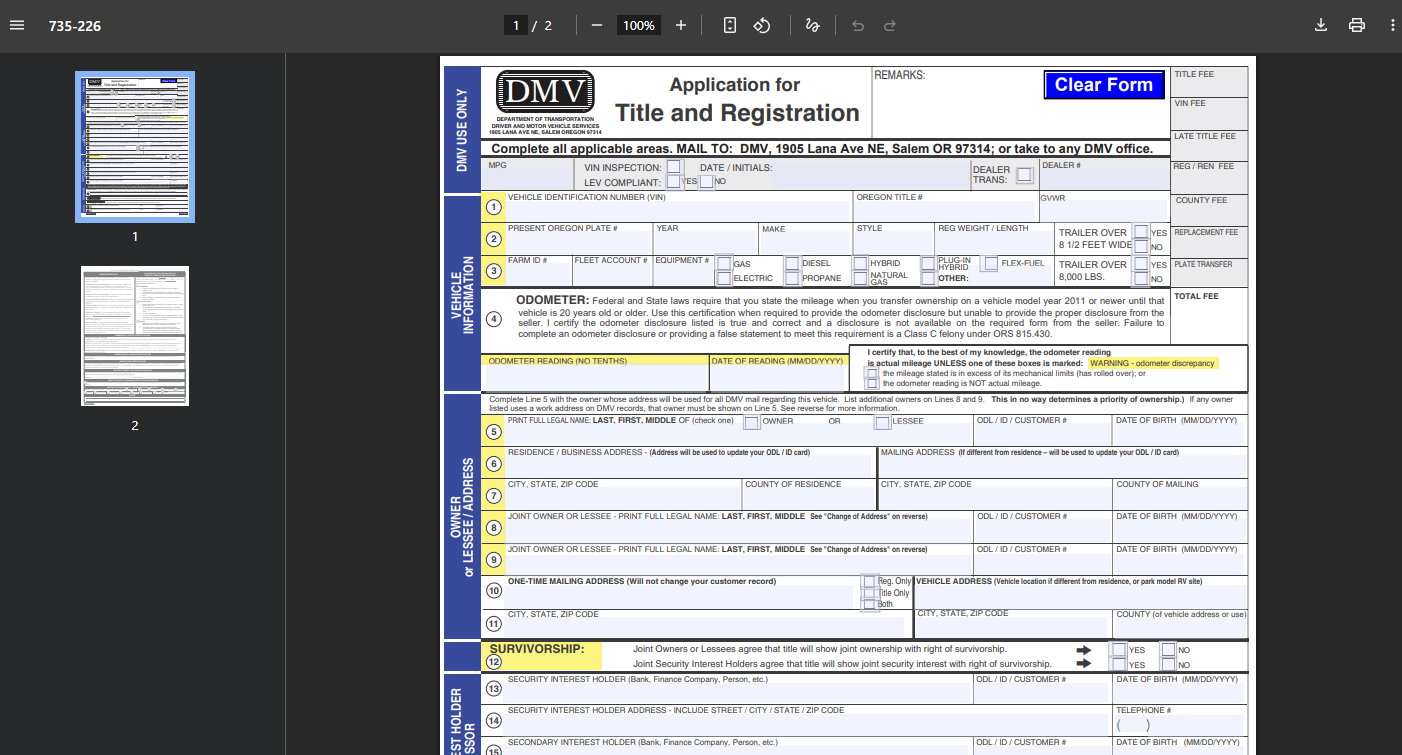Click the zoom percentage field

click(638, 25)
